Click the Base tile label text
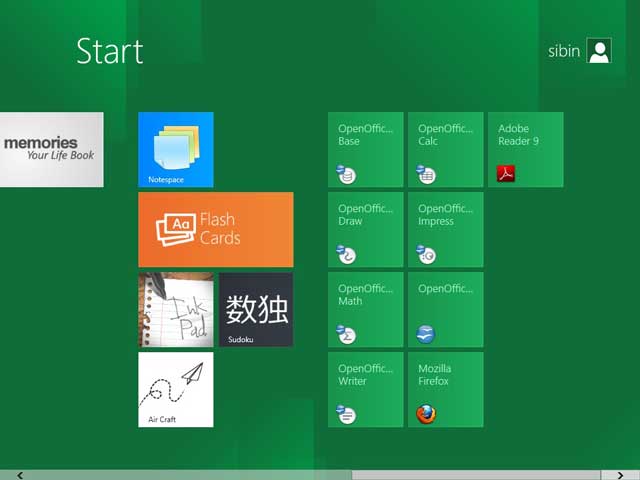The image size is (640, 480). 349,141
